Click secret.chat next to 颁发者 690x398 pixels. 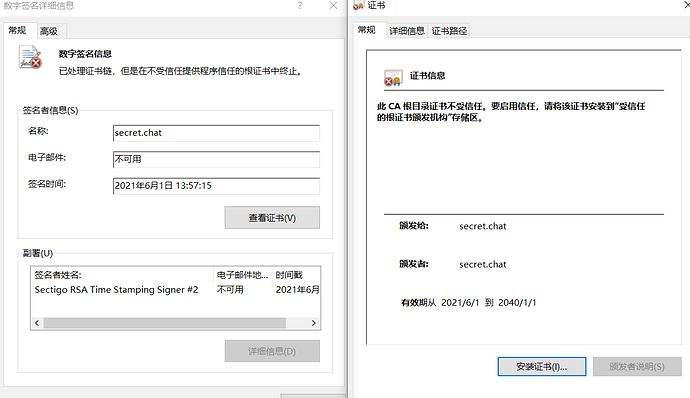pyautogui.click(x=483, y=265)
